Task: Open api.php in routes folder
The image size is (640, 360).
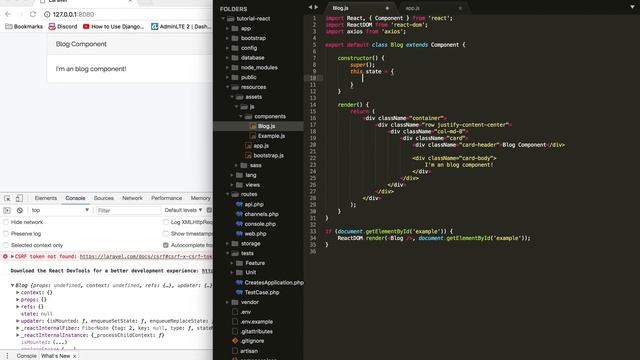Action: pyautogui.click(x=254, y=204)
